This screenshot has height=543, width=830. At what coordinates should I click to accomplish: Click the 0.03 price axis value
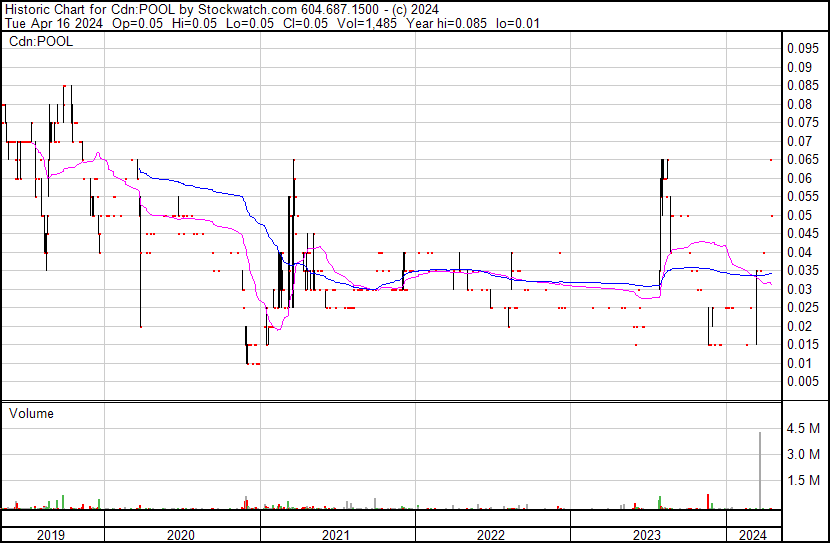(x=799, y=289)
